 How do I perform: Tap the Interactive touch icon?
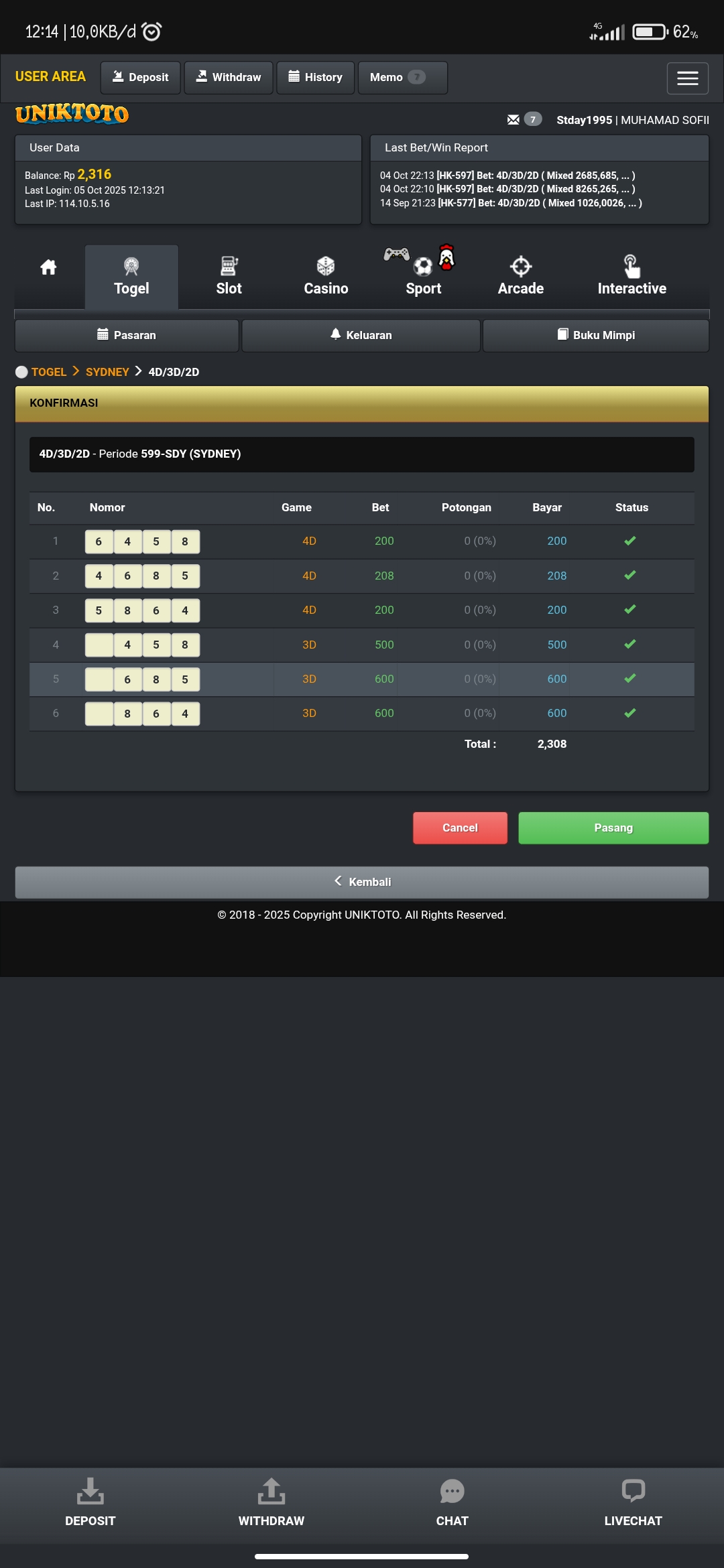click(x=631, y=267)
